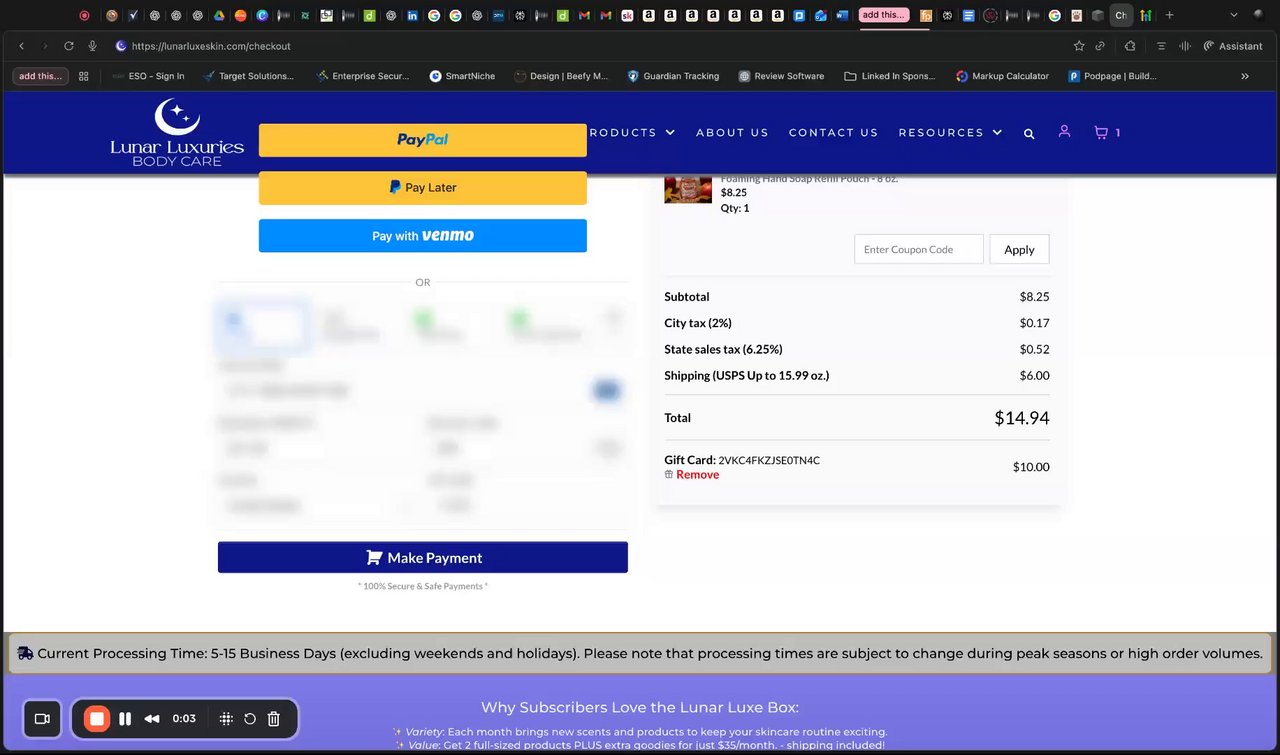This screenshot has height=755, width=1280.
Task: Click gift card code 2VKC4FKZJSE0TN4C
Action: coord(769,461)
